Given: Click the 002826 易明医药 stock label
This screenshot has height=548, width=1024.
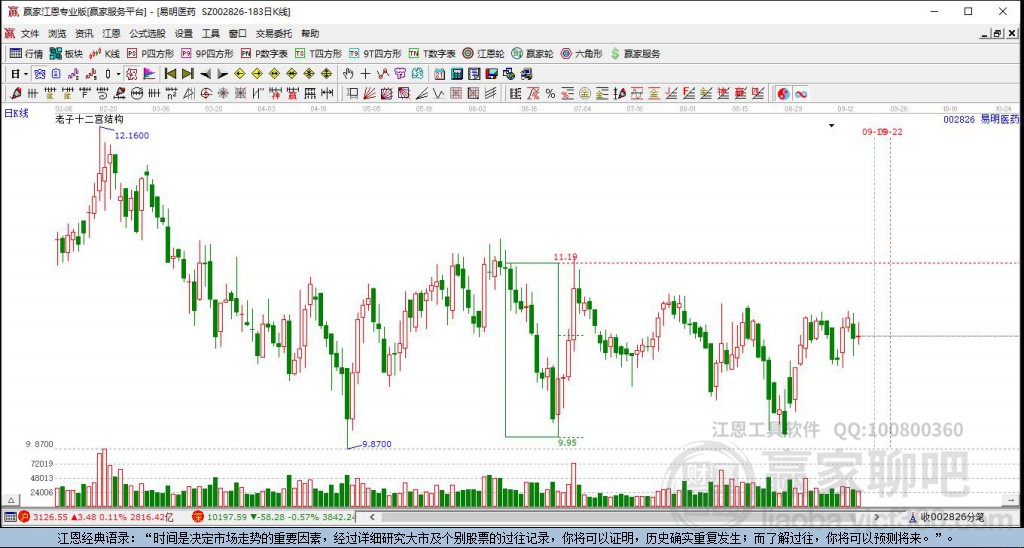Looking at the screenshot, I should point(981,119).
